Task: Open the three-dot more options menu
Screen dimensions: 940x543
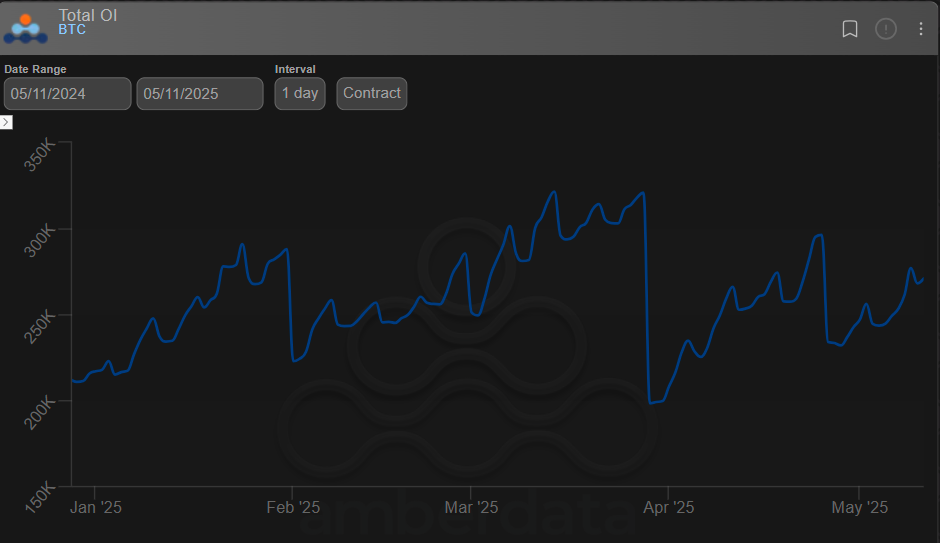Action: (x=921, y=29)
